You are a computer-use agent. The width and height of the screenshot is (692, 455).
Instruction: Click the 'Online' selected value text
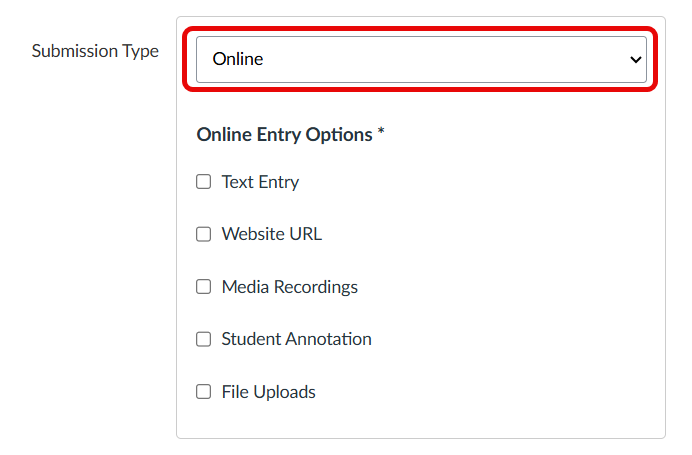coord(238,59)
